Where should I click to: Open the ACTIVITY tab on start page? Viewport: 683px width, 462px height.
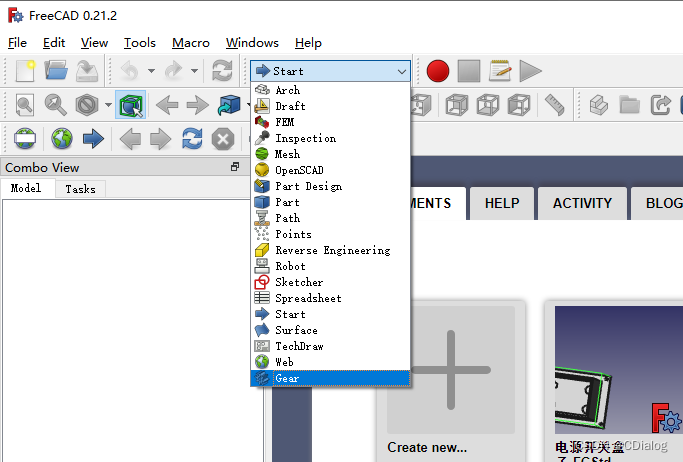pos(582,203)
